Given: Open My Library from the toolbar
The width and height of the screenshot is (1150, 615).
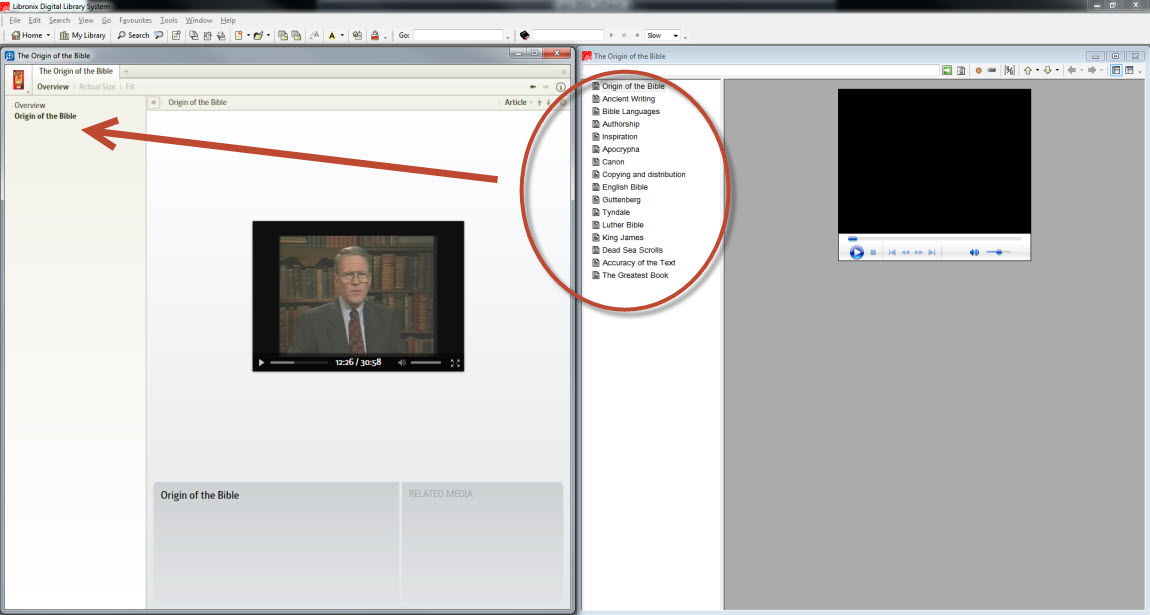Looking at the screenshot, I should 82,35.
